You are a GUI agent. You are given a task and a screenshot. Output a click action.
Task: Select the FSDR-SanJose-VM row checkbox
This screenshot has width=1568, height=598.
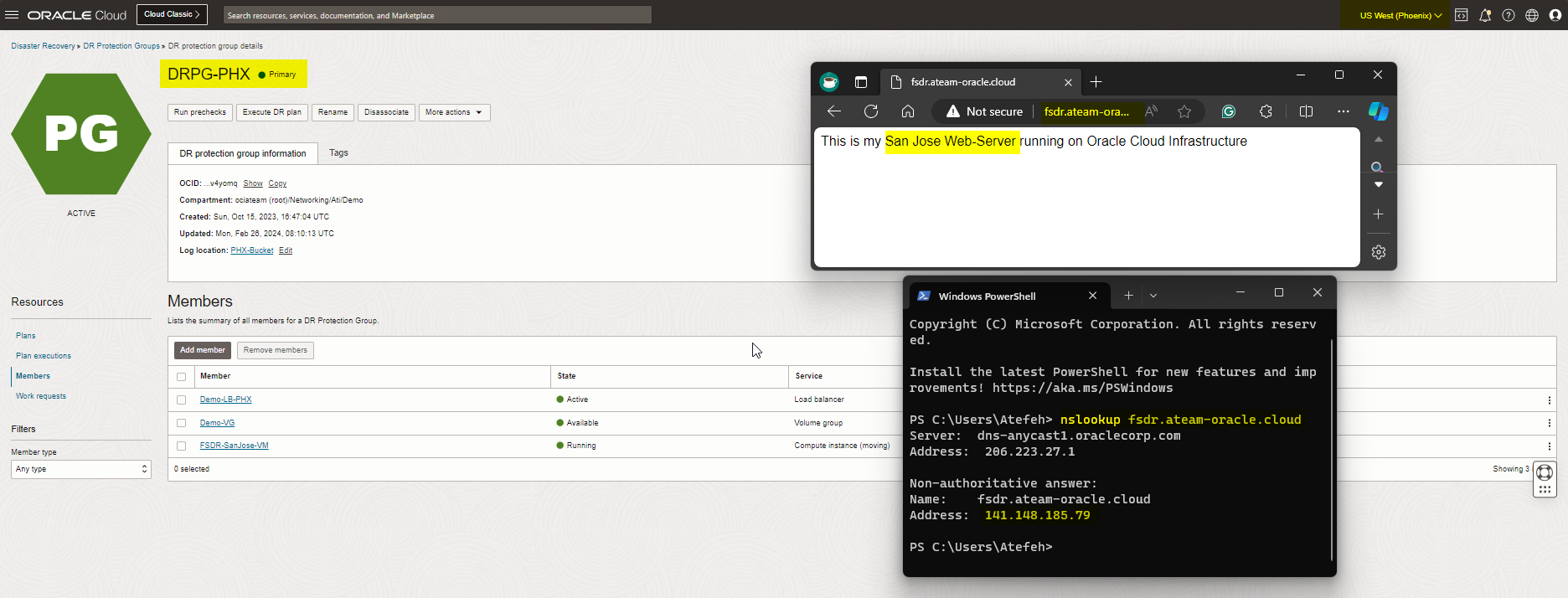[182, 446]
